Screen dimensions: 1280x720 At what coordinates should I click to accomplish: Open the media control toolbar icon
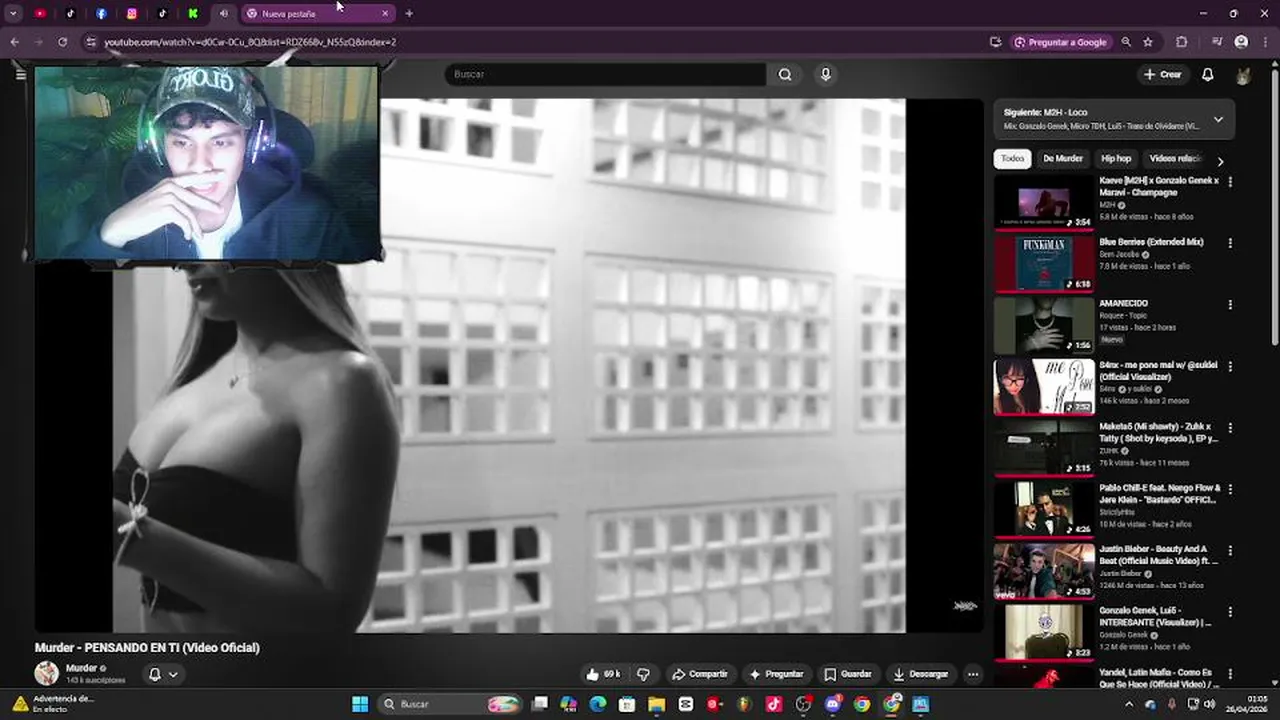(1216, 42)
